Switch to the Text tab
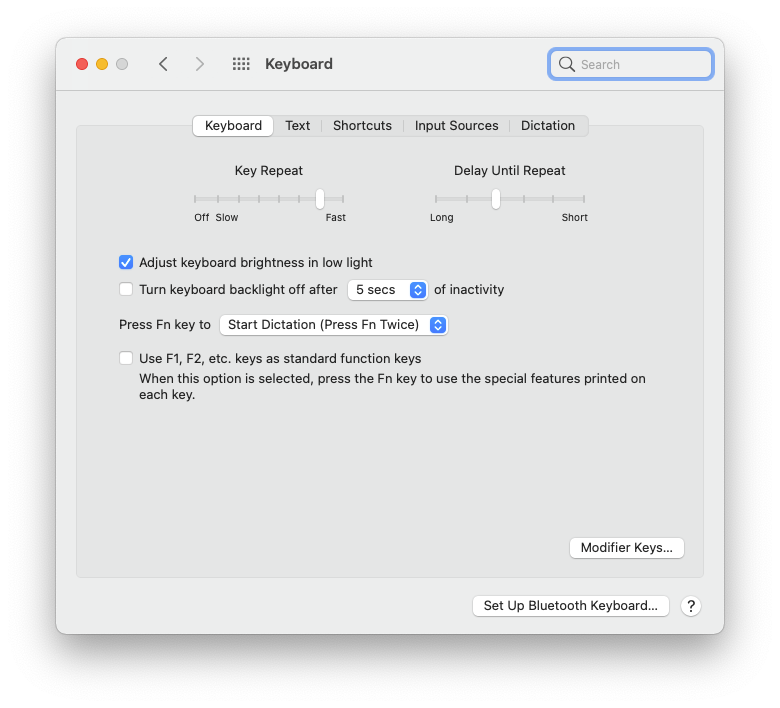This screenshot has width=780, height=708. click(x=297, y=126)
